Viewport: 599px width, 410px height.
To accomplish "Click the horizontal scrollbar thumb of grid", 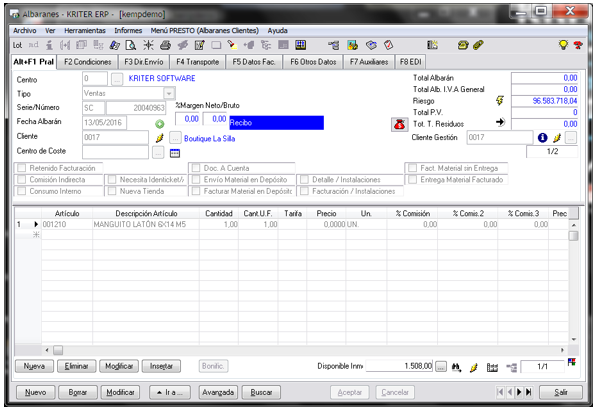I will (58, 350).
